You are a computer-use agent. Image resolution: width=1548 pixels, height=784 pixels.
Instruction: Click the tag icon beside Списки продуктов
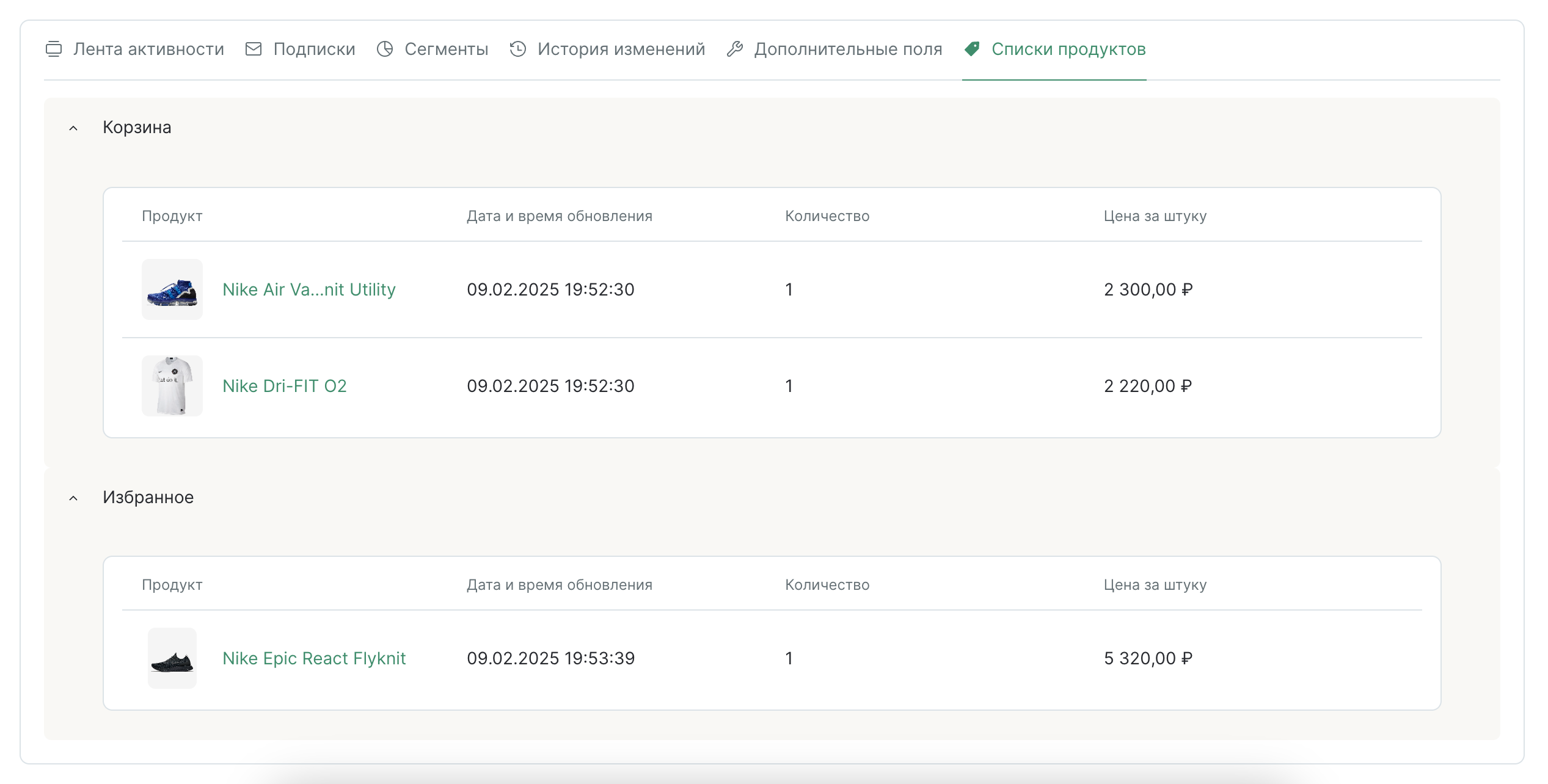pyautogui.click(x=972, y=49)
